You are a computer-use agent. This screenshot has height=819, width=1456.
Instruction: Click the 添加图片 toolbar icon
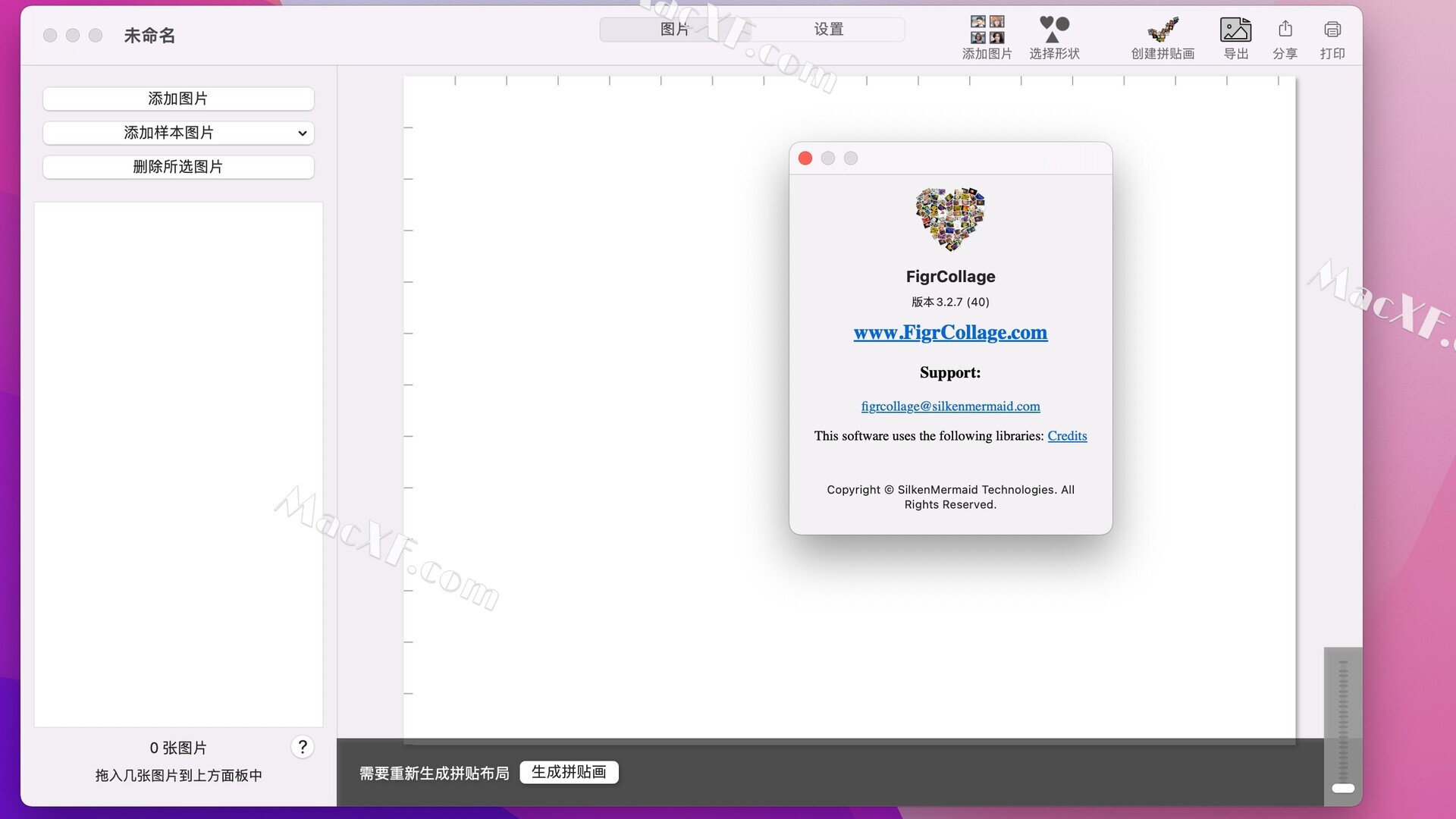pos(987,30)
